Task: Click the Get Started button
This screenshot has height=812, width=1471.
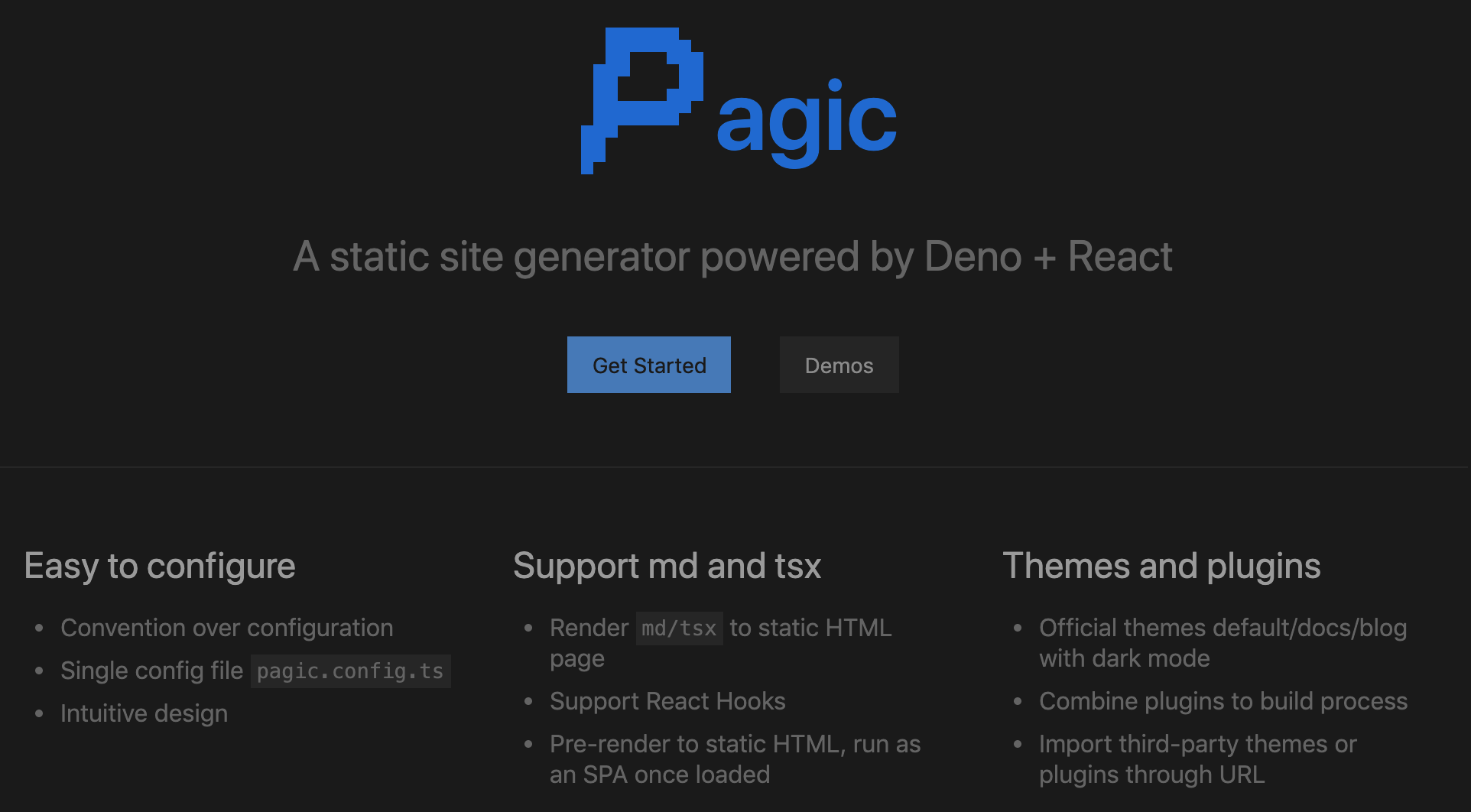Action: click(648, 365)
